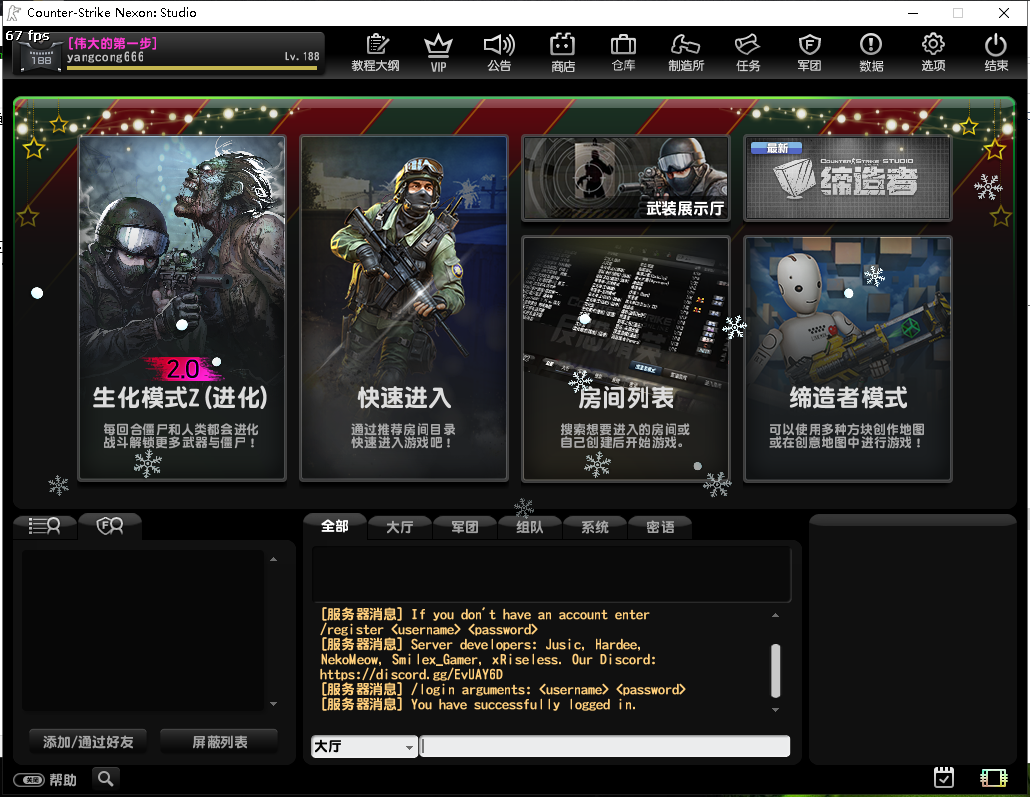Click the friends list scroll up arrow
This screenshot has width=1030, height=797.
click(273, 559)
